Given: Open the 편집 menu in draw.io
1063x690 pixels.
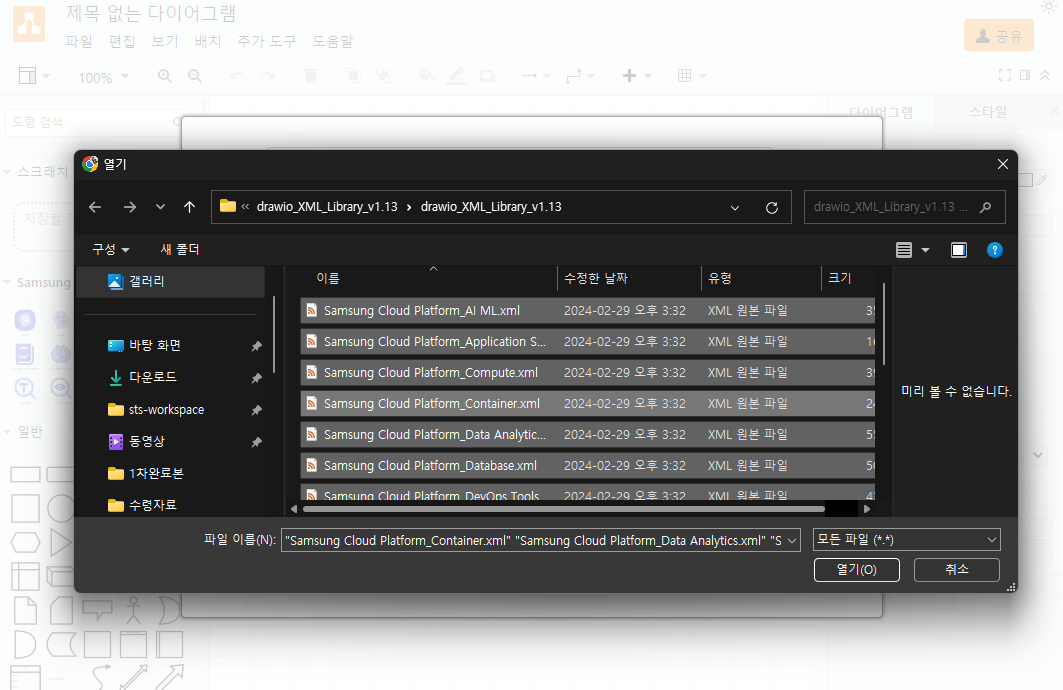Looking at the screenshot, I should click(122, 41).
